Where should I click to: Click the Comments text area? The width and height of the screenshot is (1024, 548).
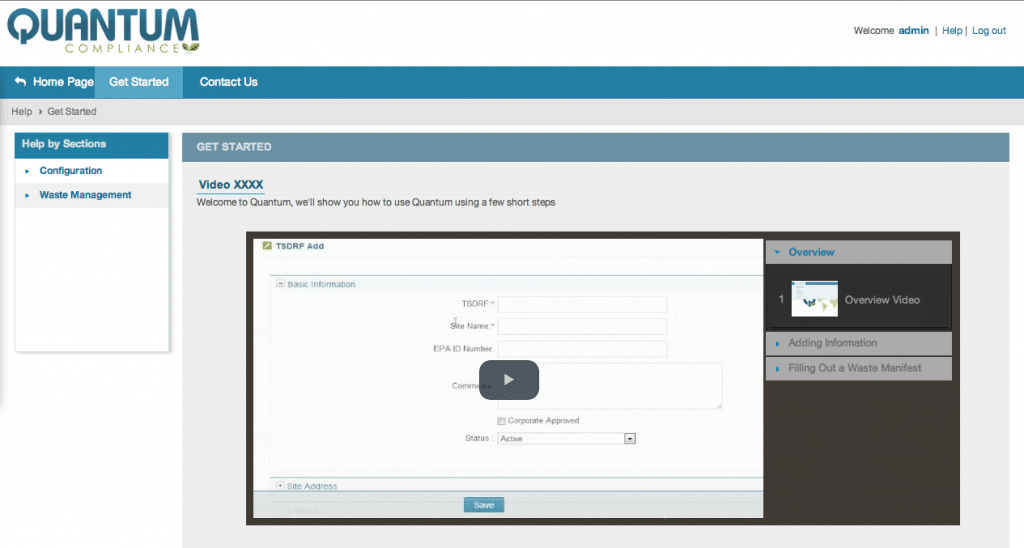point(609,386)
